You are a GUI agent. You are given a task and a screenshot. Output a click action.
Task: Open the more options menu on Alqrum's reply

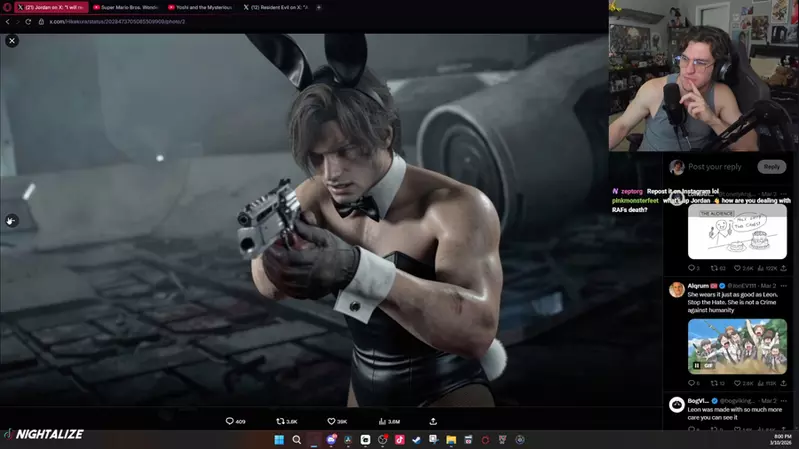783,286
